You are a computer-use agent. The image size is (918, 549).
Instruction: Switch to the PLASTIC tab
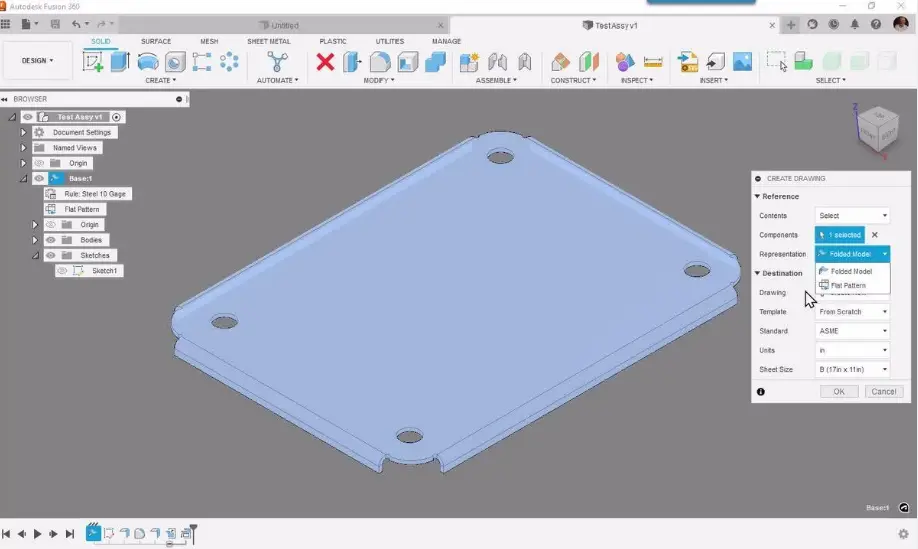333,41
